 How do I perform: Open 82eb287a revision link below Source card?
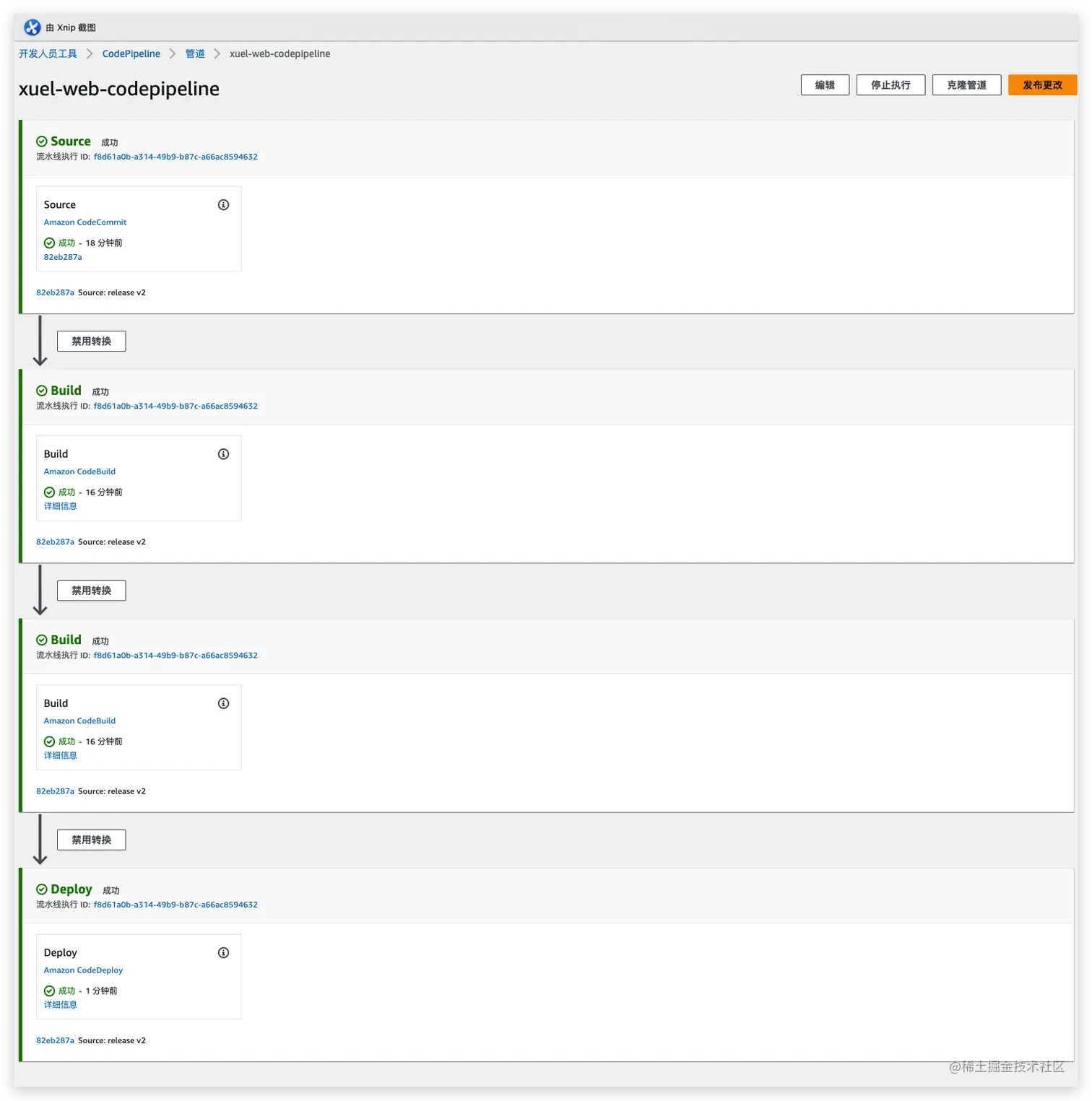(x=55, y=293)
